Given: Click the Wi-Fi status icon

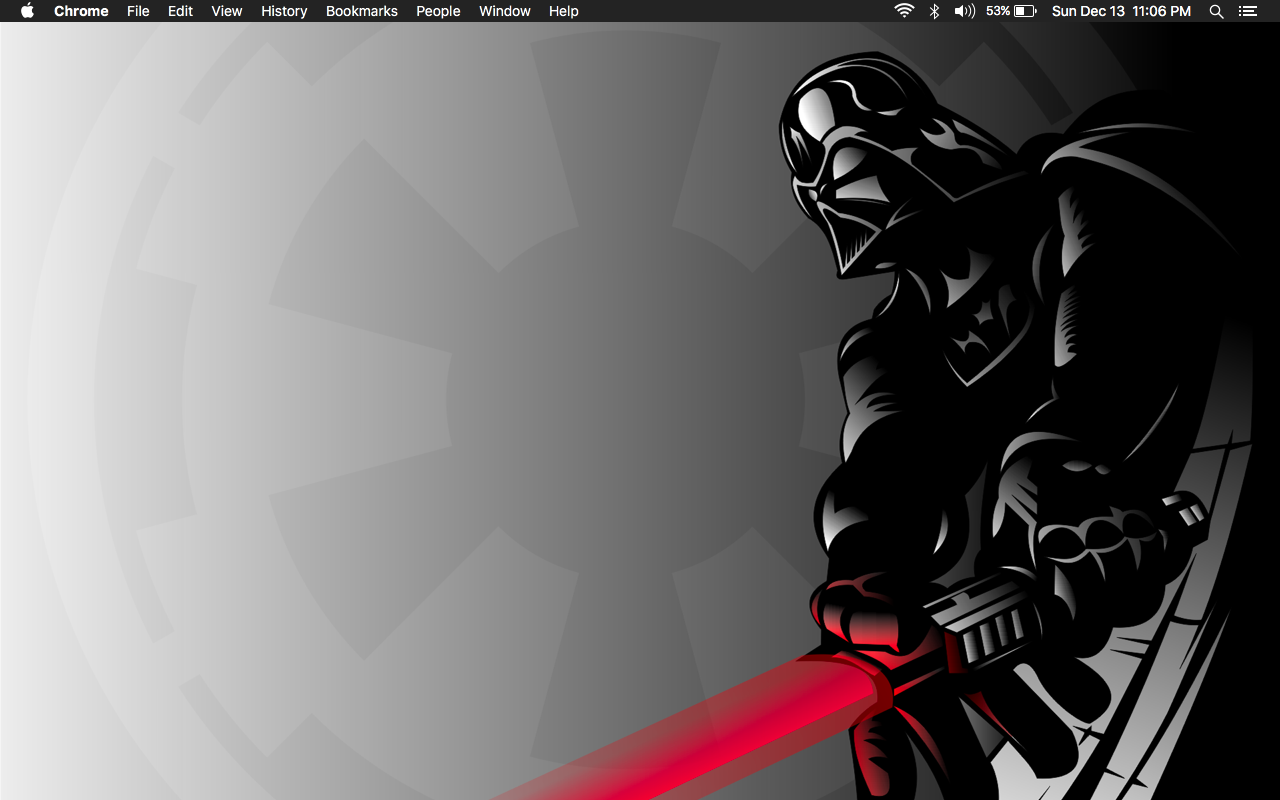Looking at the screenshot, I should (x=904, y=11).
